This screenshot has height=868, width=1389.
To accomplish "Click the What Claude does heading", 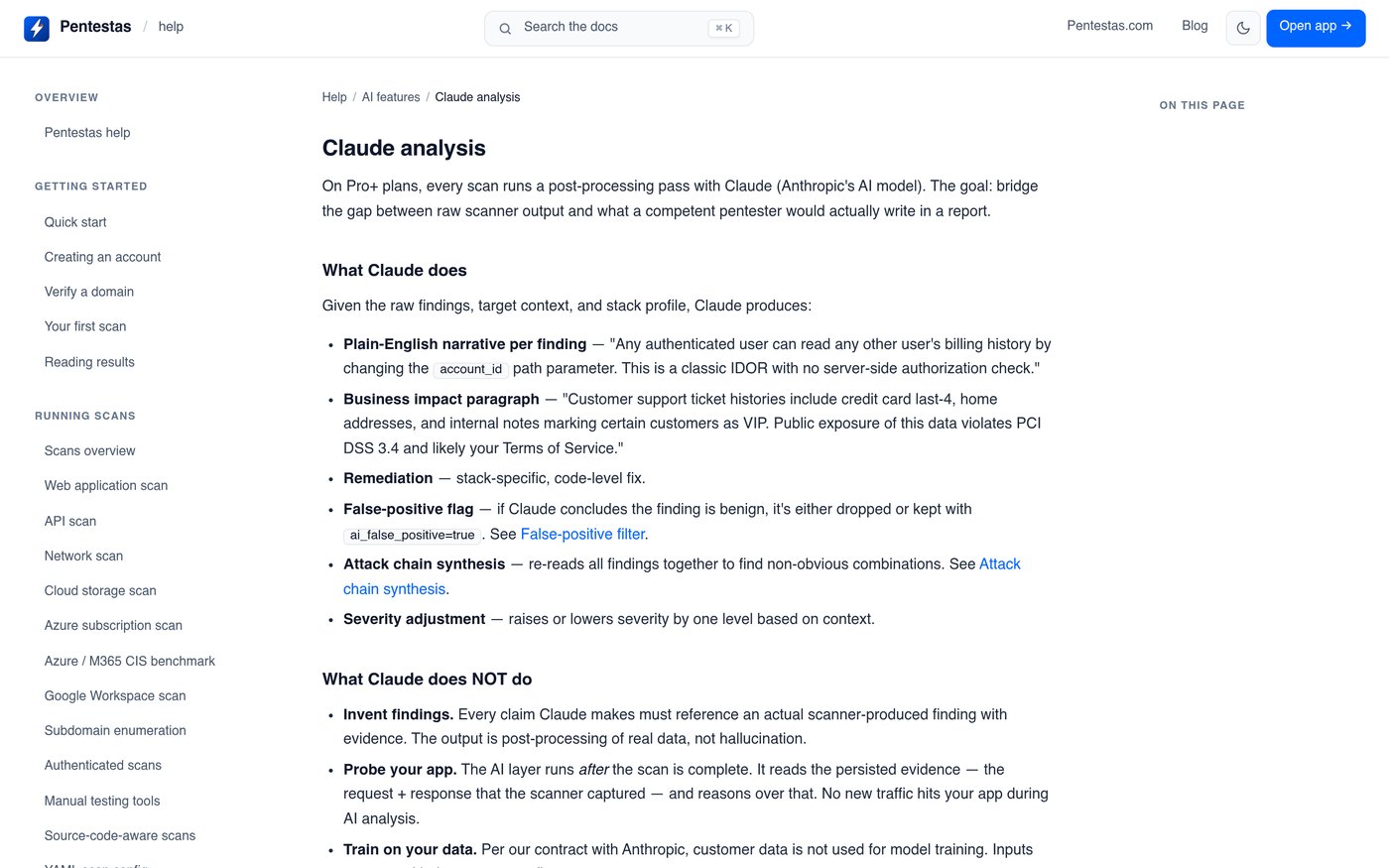I will click(x=394, y=270).
